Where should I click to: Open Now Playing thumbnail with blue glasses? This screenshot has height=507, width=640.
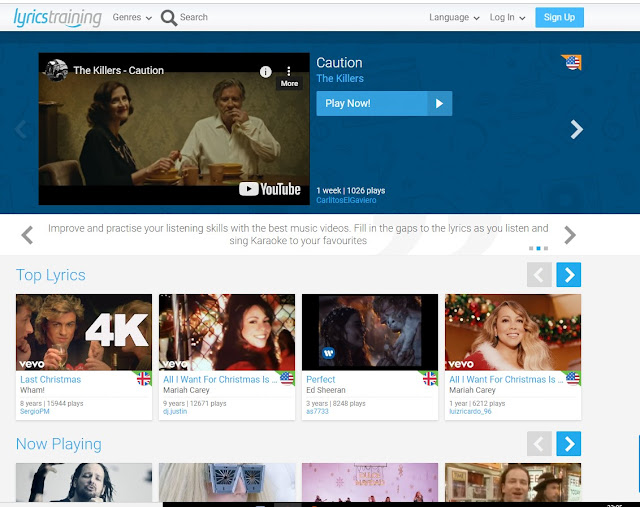tap(227, 483)
